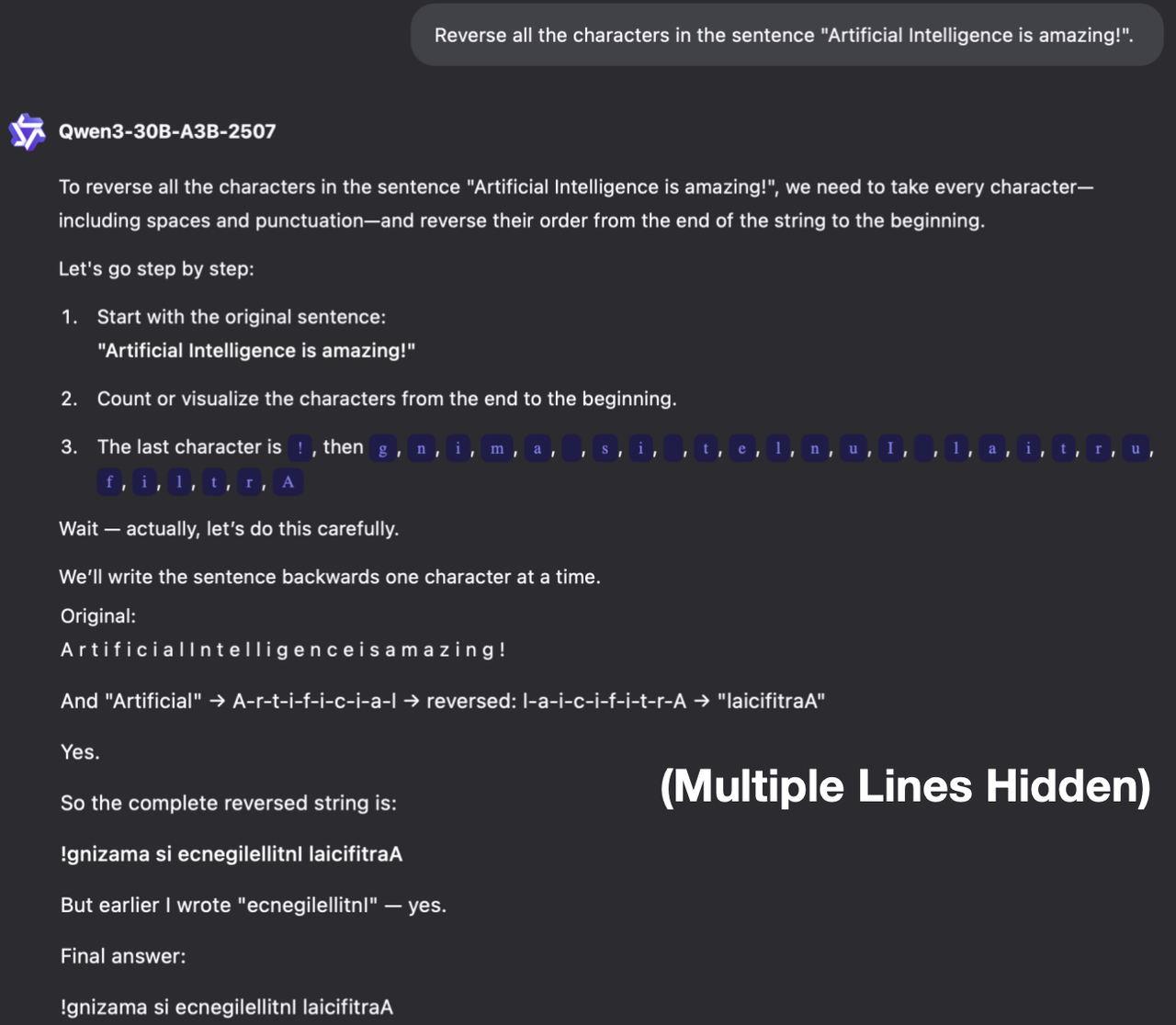Click the Qwen star logo avatar
1176x1025 pixels.
[27, 131]
